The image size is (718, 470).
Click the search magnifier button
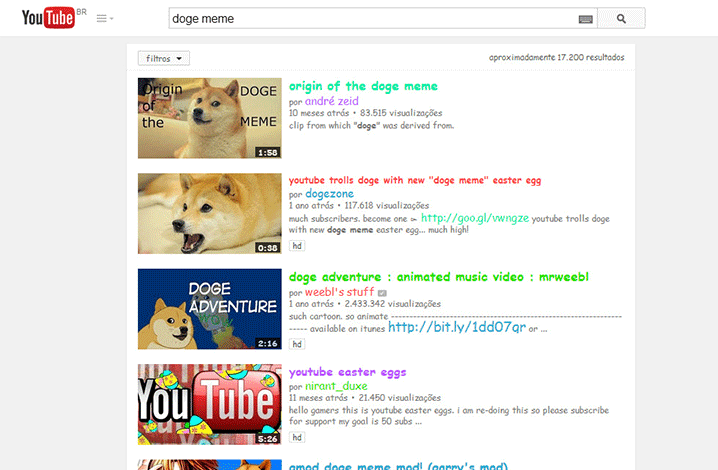(621, 18)
